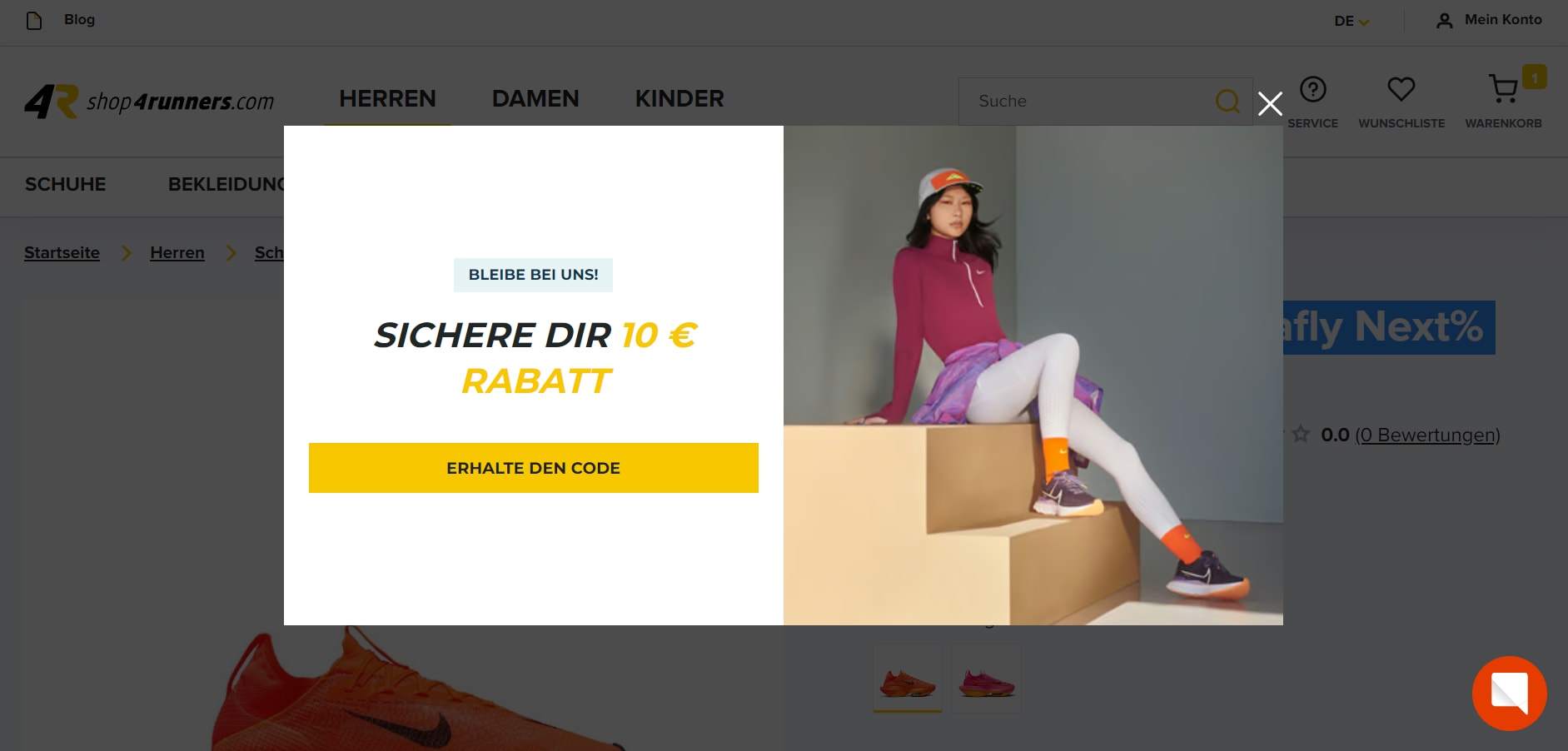Select the HERREN menu tab
Image resolution: width=1568 pixels, height=751 pixels.
click(x=387, y=99)
